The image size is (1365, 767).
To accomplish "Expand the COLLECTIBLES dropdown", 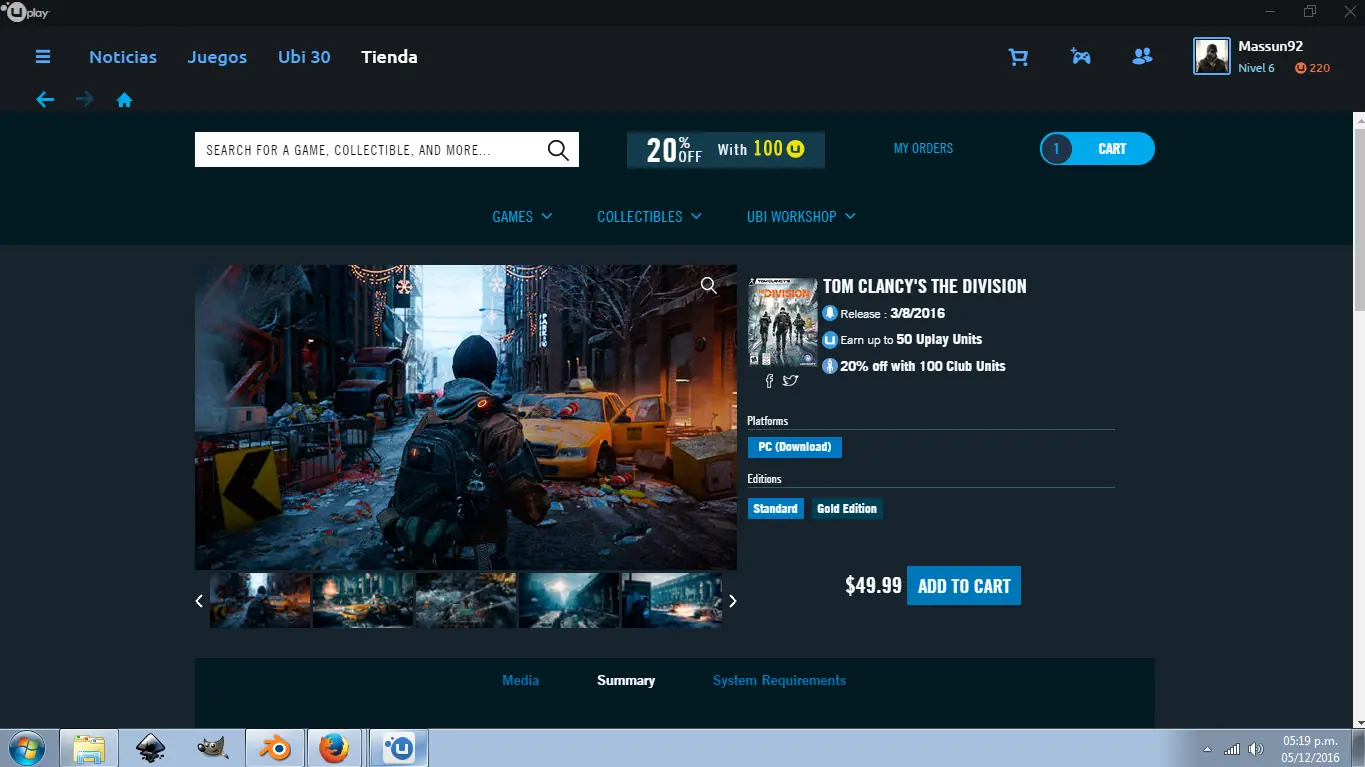I will tap(649, 217).
